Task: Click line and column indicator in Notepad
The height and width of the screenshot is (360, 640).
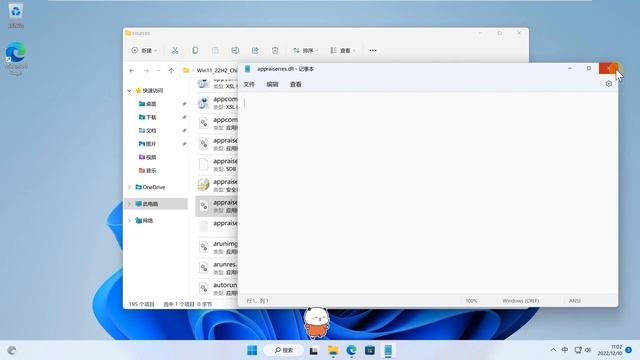Action: coord(257,301)
